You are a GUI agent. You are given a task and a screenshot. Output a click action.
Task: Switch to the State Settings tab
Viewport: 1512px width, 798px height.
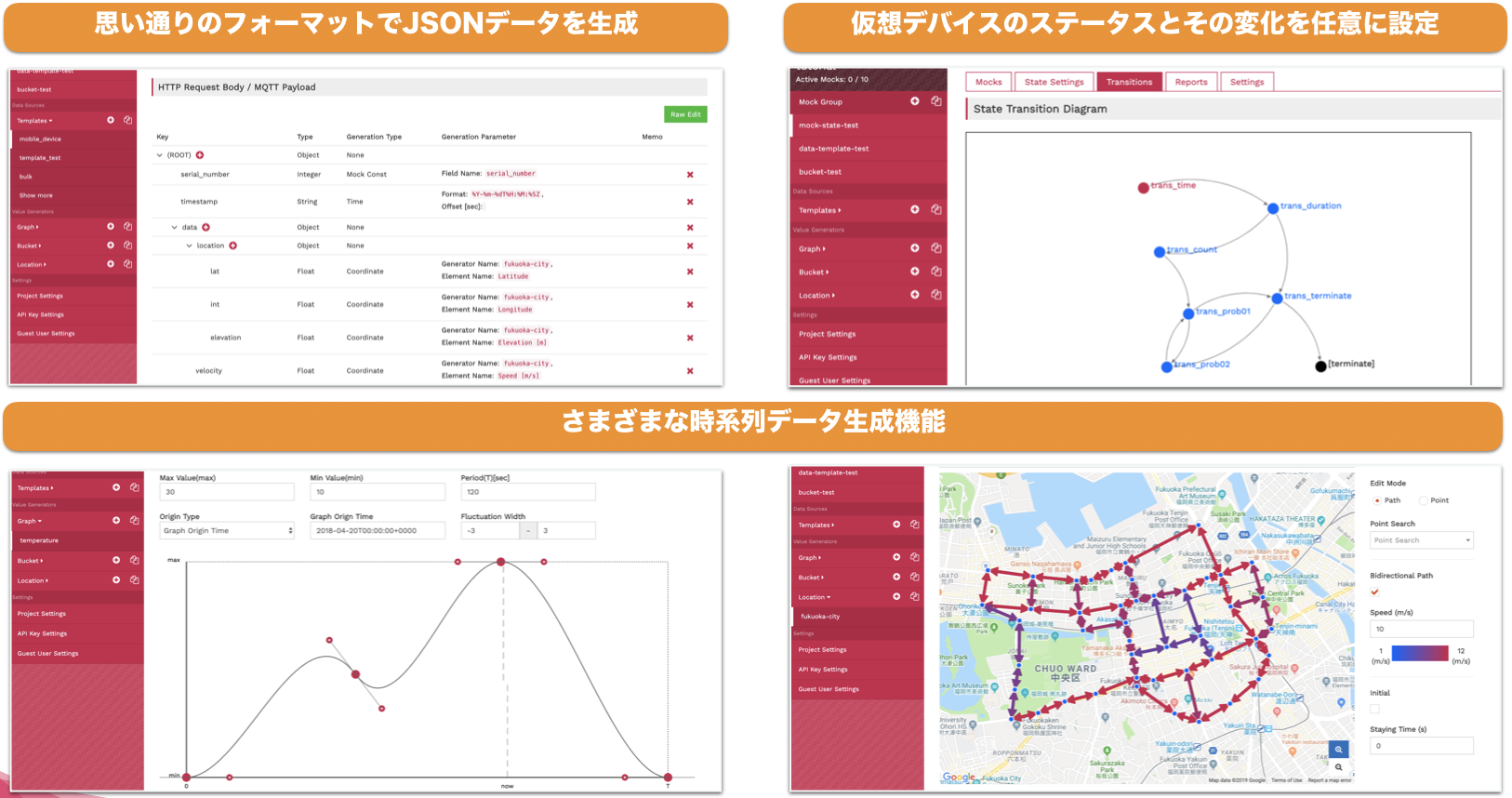(1054, 82)
